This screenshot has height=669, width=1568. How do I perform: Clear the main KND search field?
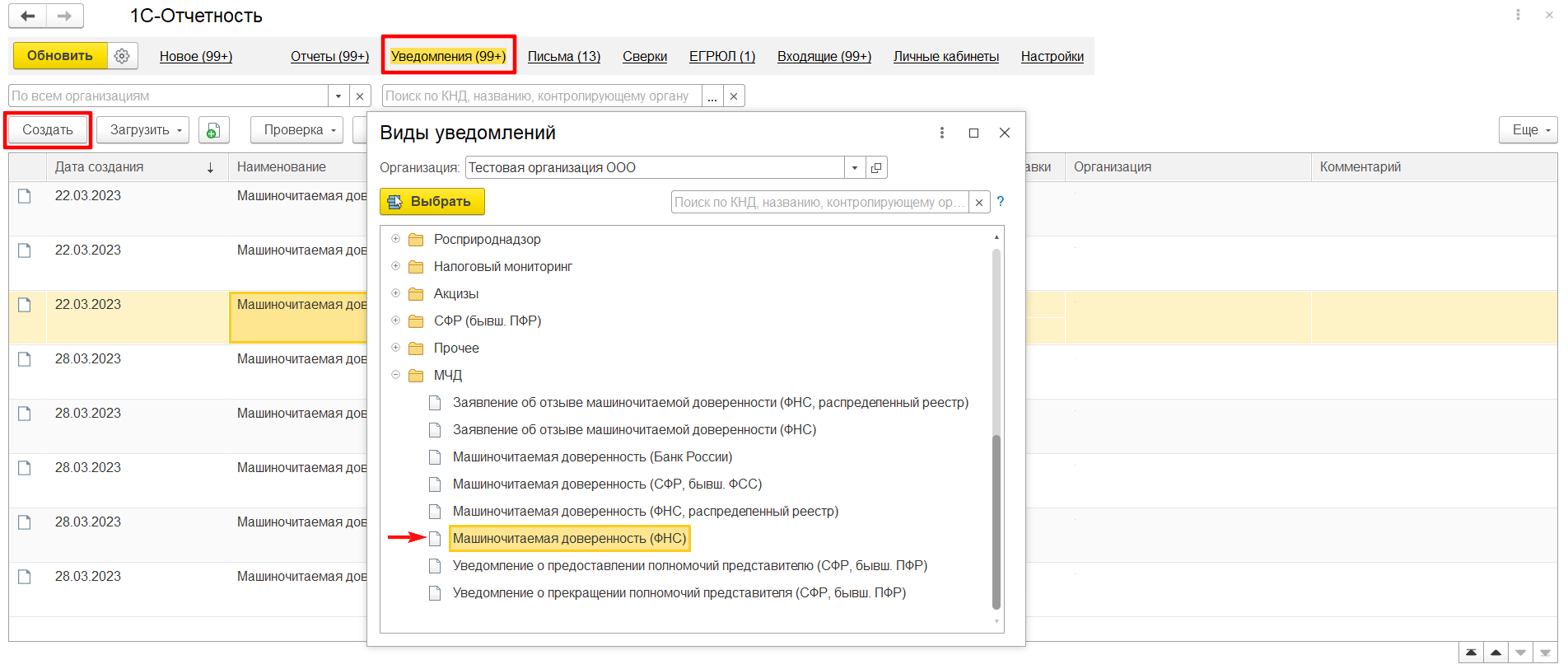(x=734, y=96)
